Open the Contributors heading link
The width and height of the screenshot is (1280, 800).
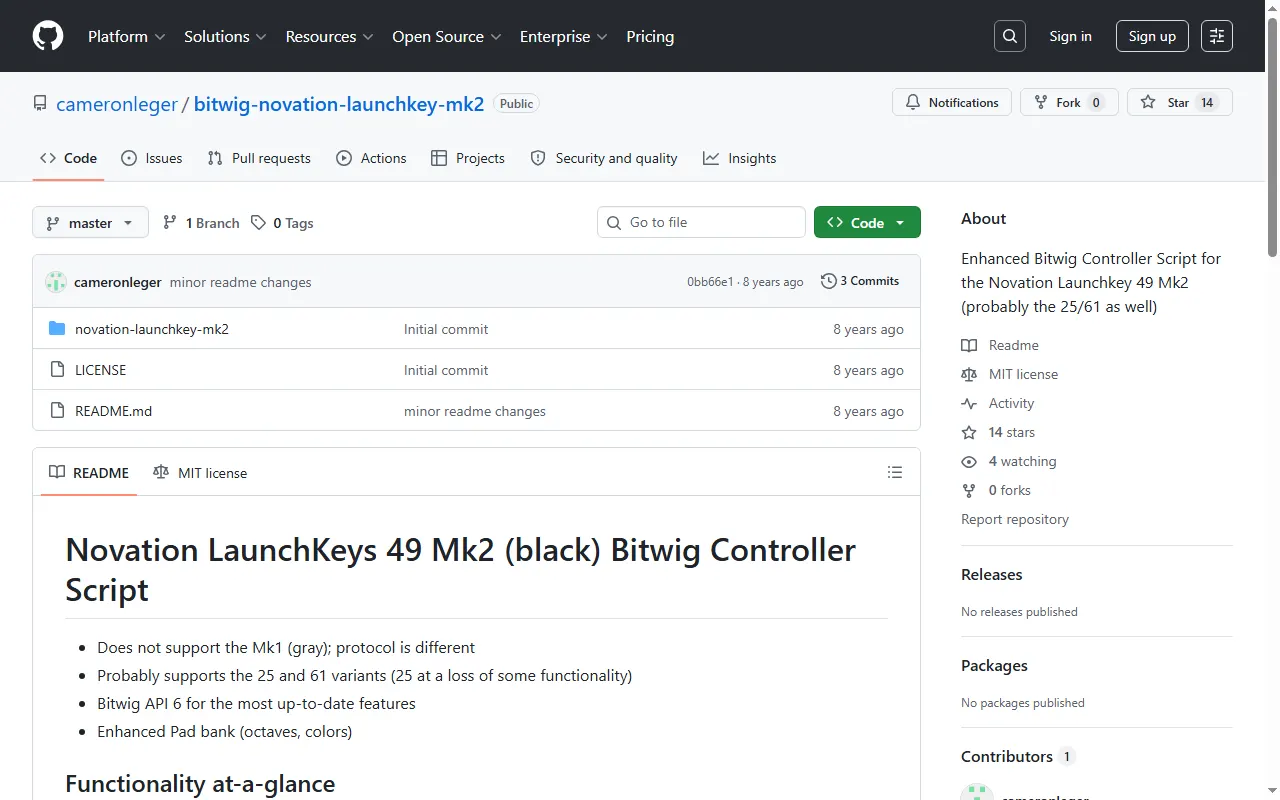(x=1017, y=756)
